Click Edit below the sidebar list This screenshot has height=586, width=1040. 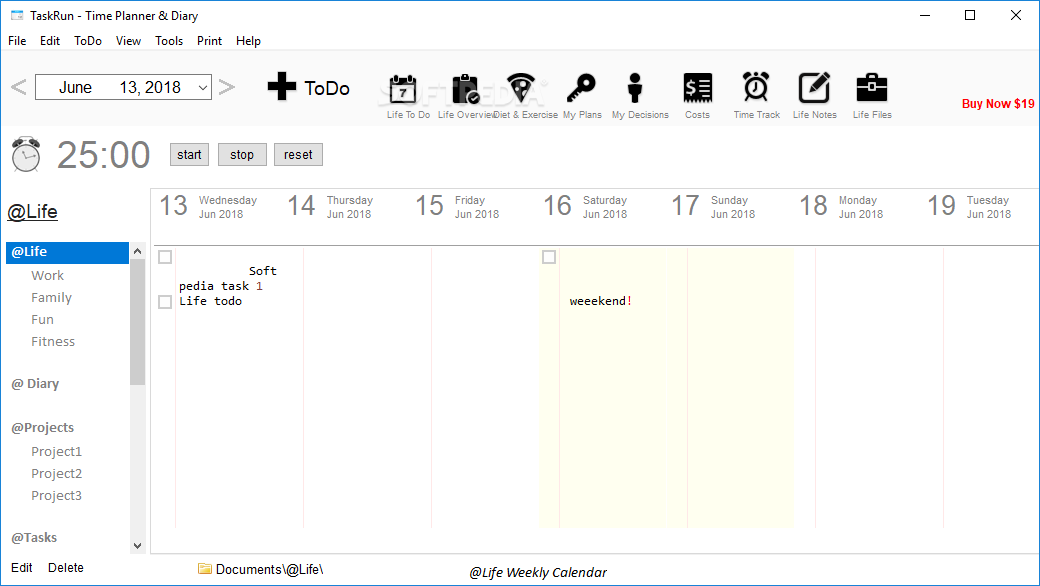click(21, 567)
